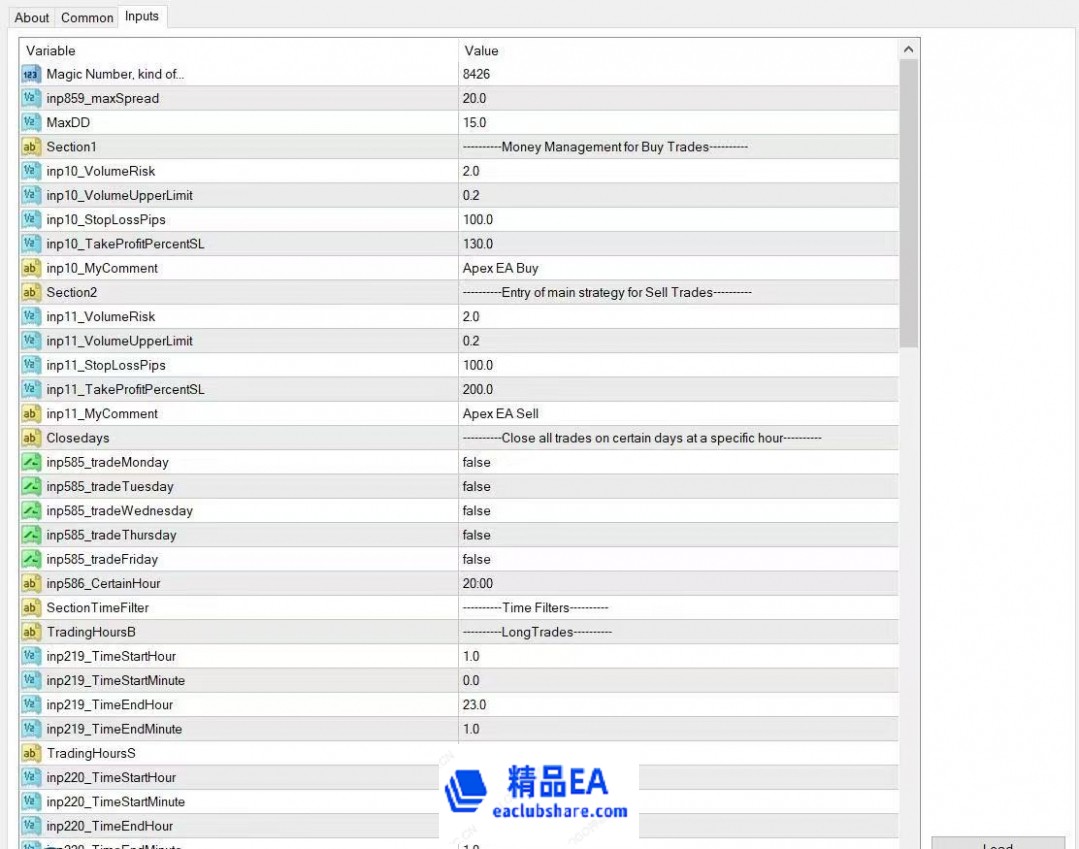
Task: Toggle the inp585_tradeWednesday false value
Action: (477, 511)
